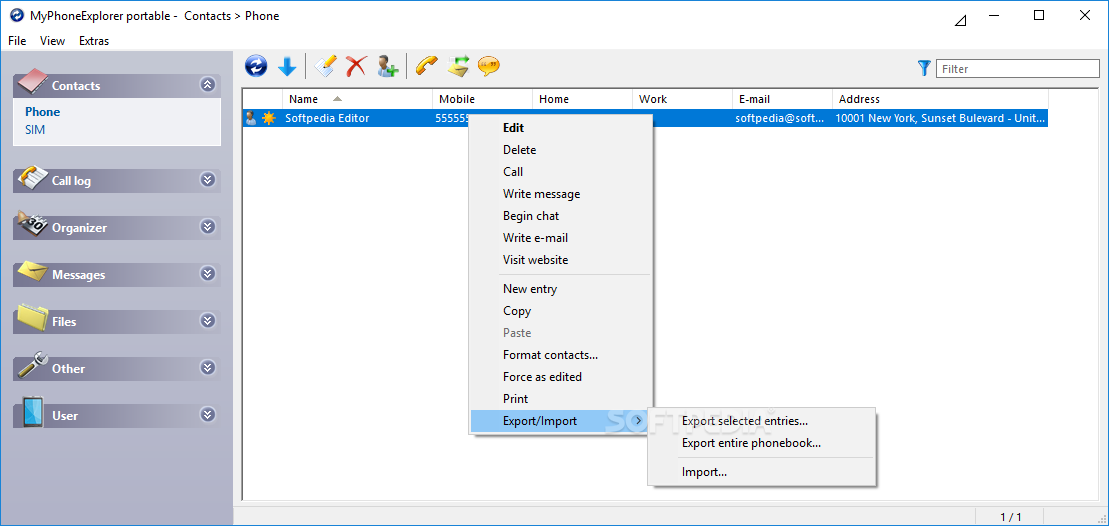Sort by the E-mail column header
The width and height of the screenshot is (1109, 526).
(x=782, y=99)
